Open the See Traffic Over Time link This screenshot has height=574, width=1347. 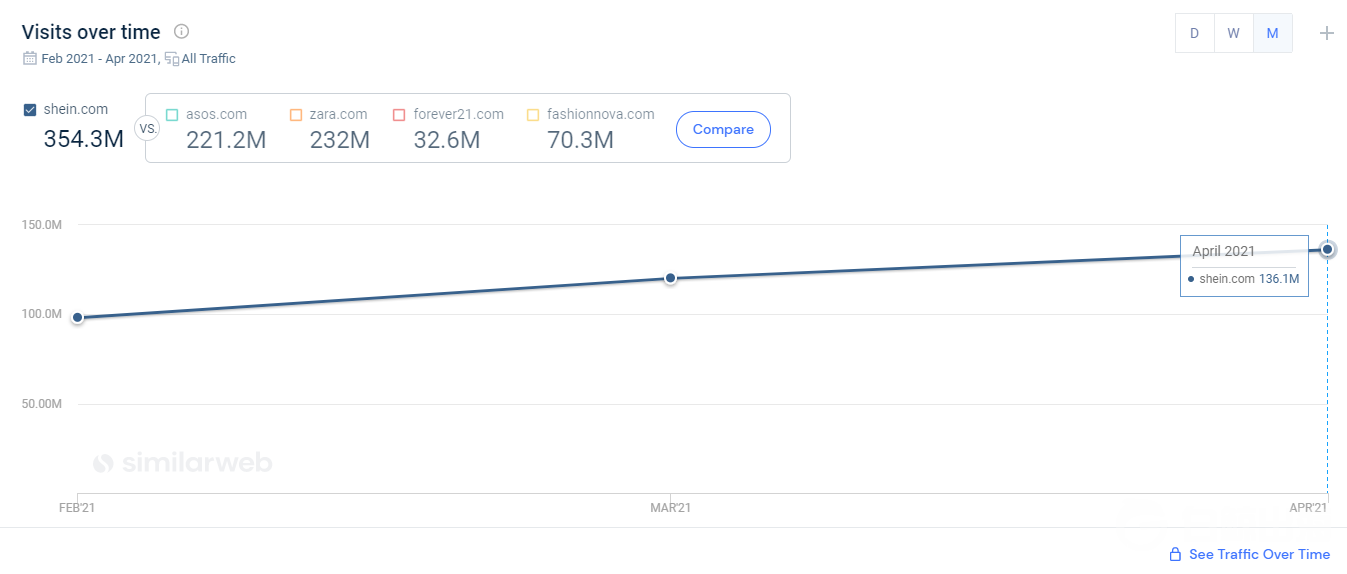pyautogui.click(x=1259, y=554)
